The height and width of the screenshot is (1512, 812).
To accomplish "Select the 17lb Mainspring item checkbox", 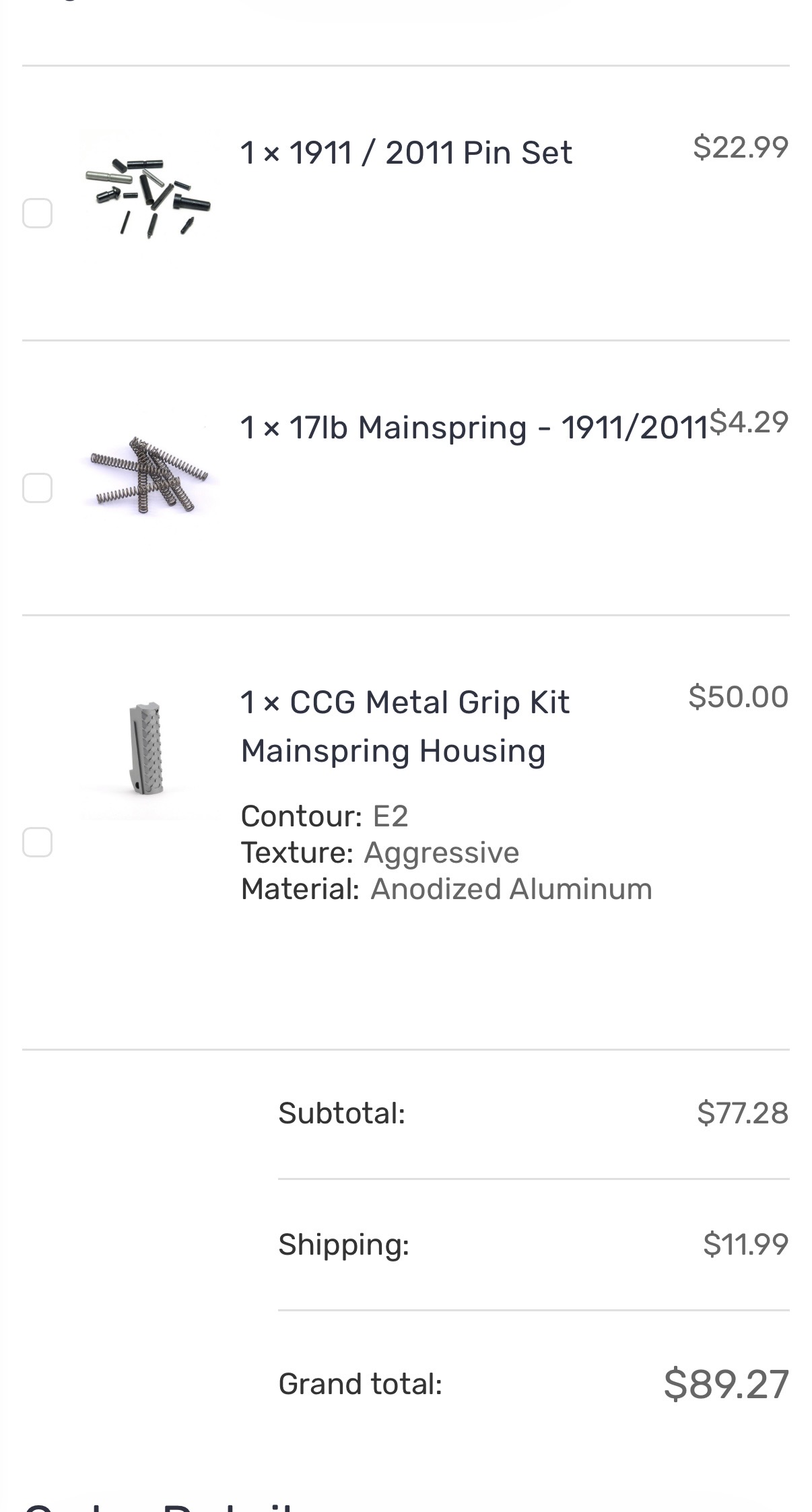I will point(38,488).
